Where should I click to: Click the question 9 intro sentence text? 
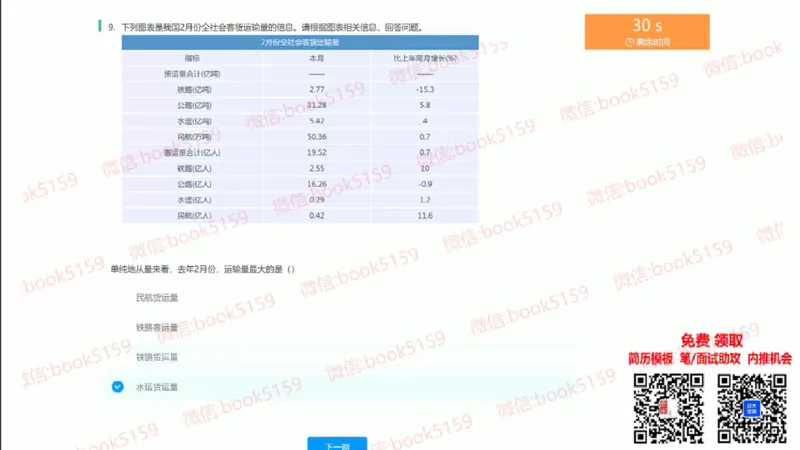click(272, 27)
